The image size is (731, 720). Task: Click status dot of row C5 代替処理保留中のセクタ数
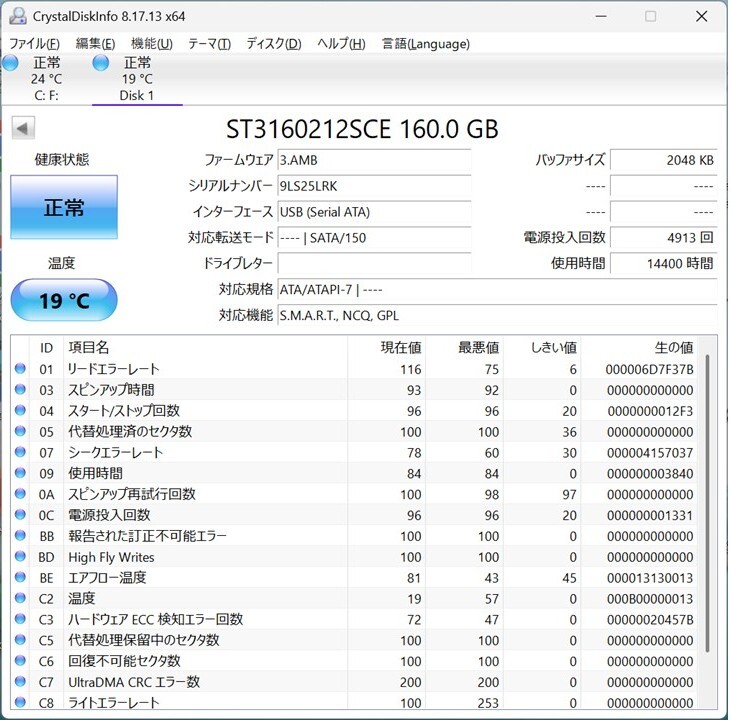(x=20, y=640)
